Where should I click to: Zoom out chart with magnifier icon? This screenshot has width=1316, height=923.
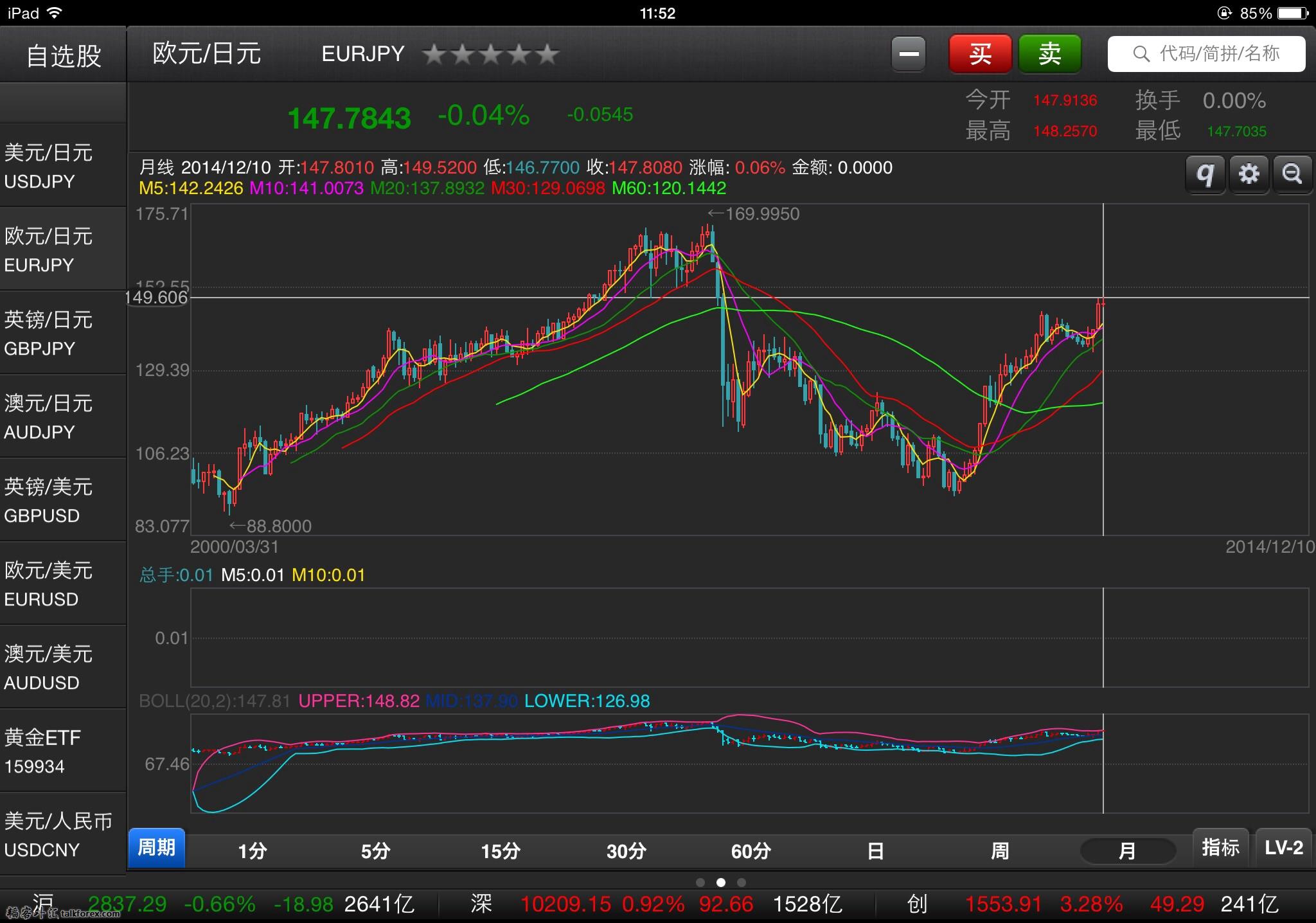point(1292,174)
